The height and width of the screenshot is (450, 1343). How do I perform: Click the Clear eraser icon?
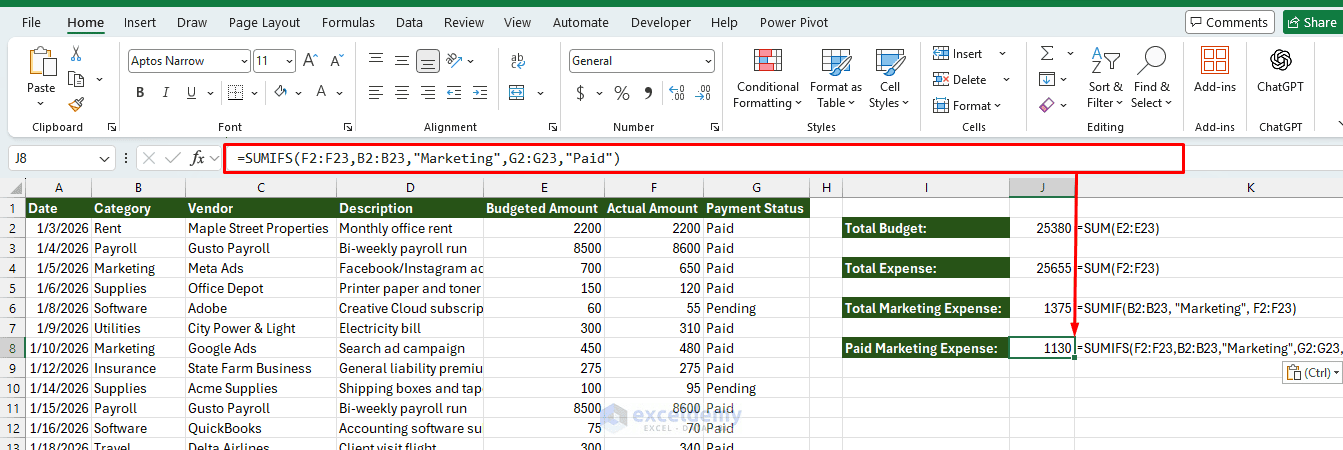coord(1046,104)
